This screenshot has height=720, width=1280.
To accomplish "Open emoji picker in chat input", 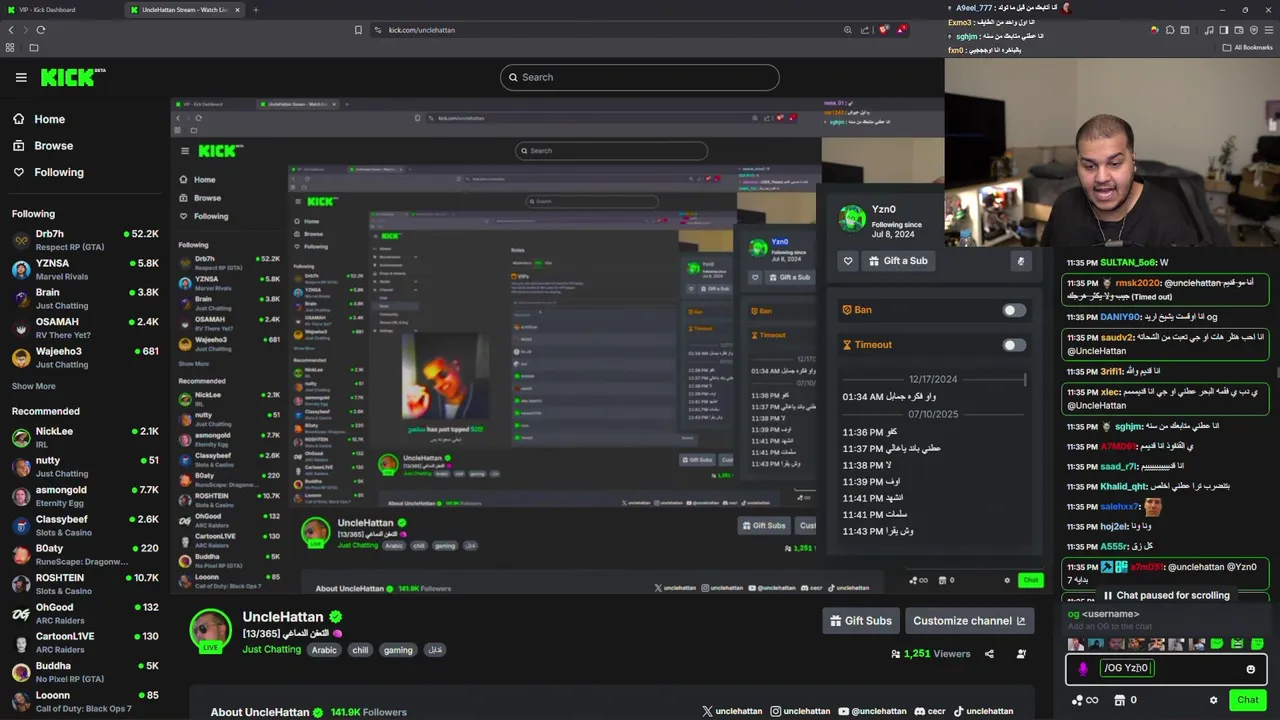I will click(x=1250, y=669).
